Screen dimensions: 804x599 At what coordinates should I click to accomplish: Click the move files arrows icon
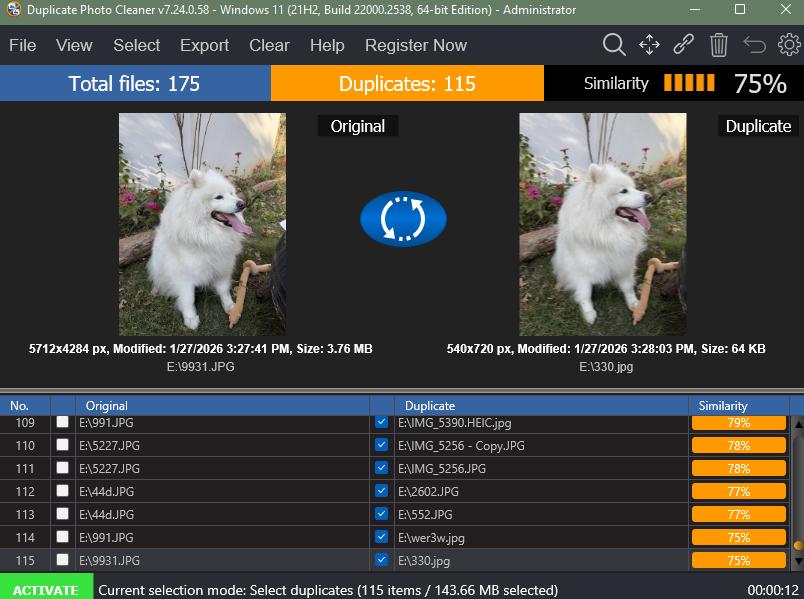pyautogui.click(x=649, y=45)
